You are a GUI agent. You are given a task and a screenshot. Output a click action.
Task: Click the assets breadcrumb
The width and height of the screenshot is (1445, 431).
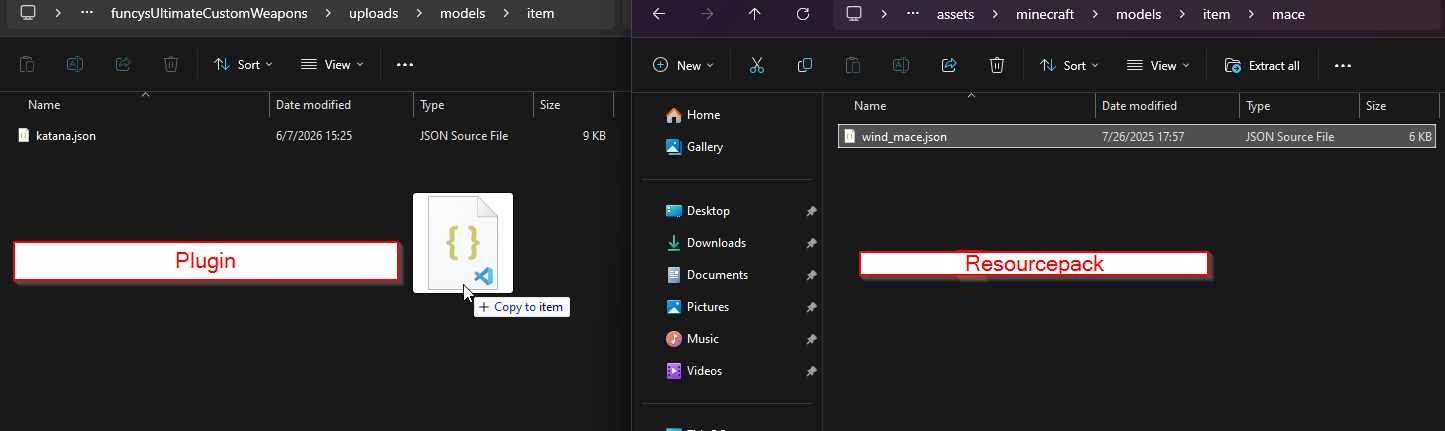click(x=955, y=14)
